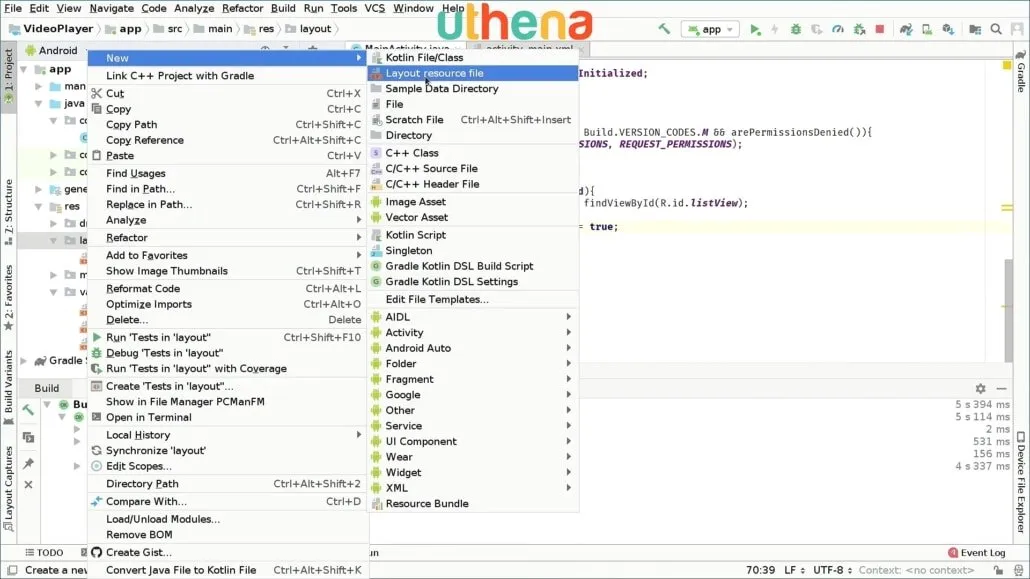Click the Link C++ Project with Gradle entry
This screenshot has height=579, width=1030.
(x=227, y=76)
